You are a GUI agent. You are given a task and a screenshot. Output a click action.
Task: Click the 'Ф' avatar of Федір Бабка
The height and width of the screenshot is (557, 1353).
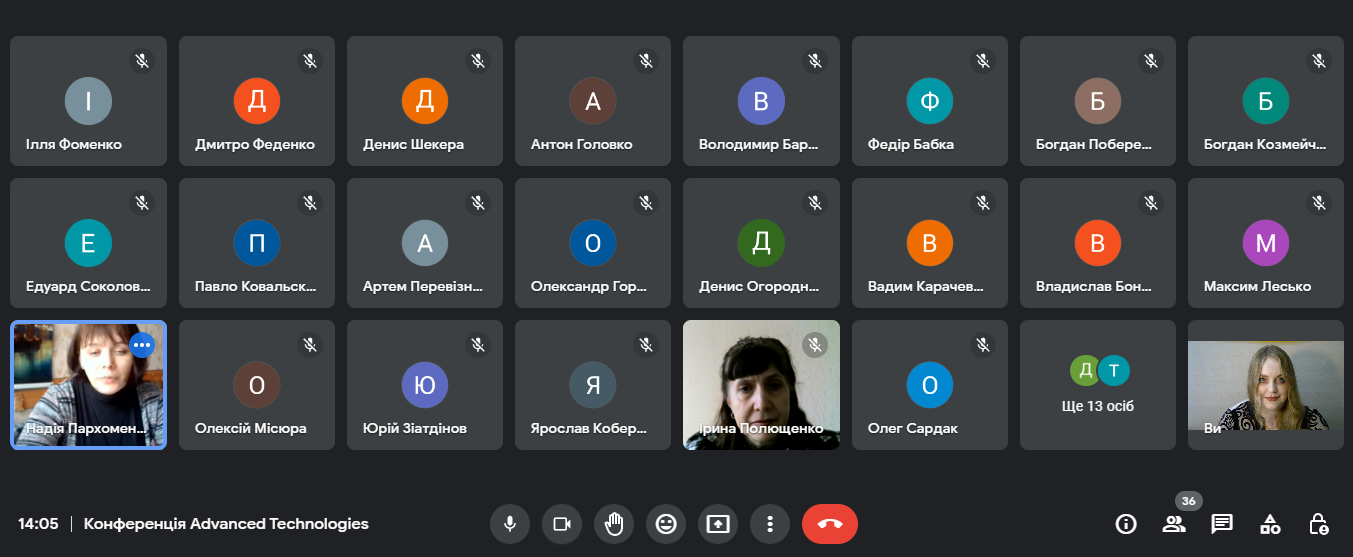930,101
